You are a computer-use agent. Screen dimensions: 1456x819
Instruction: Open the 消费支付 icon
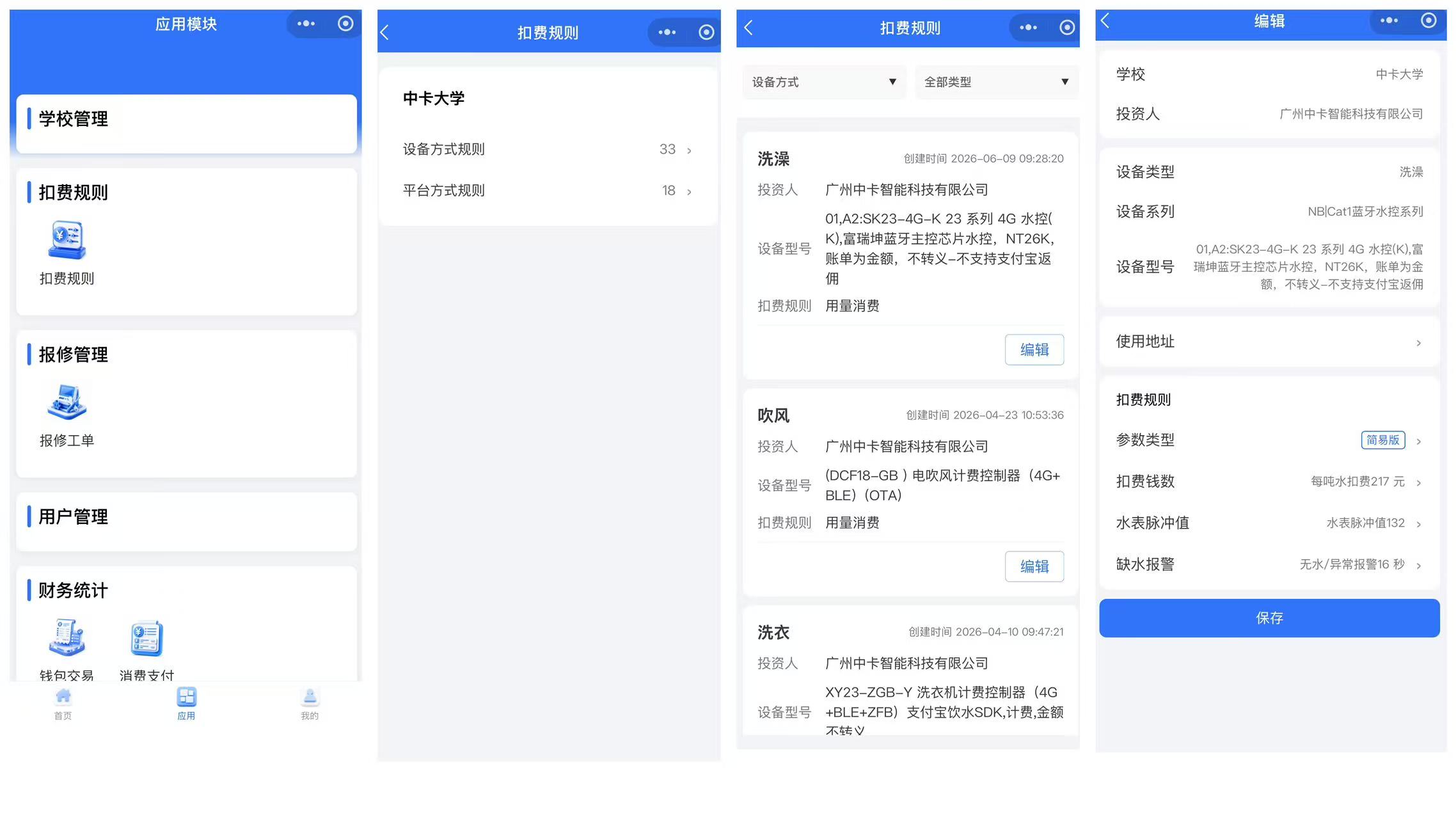(147, 638)
